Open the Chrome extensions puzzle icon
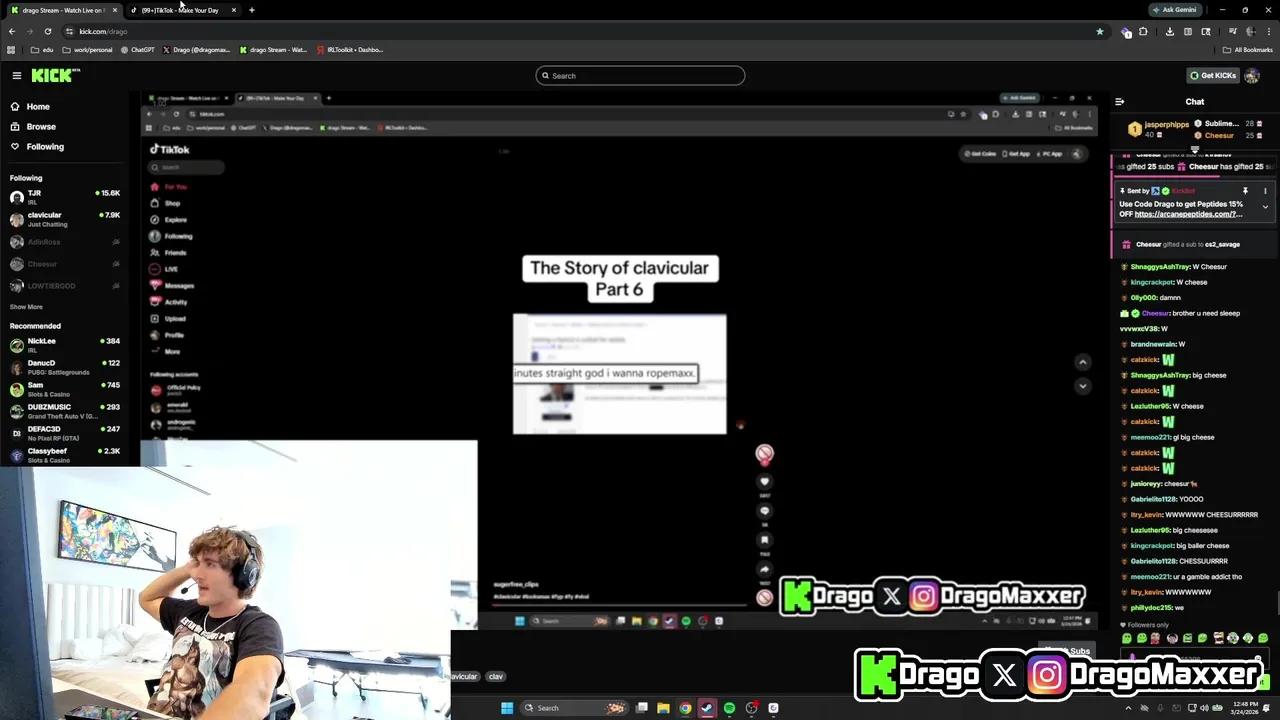The width and height of the screenshot is (1280, 720). pyautogui.click(x=1143, y=31)
